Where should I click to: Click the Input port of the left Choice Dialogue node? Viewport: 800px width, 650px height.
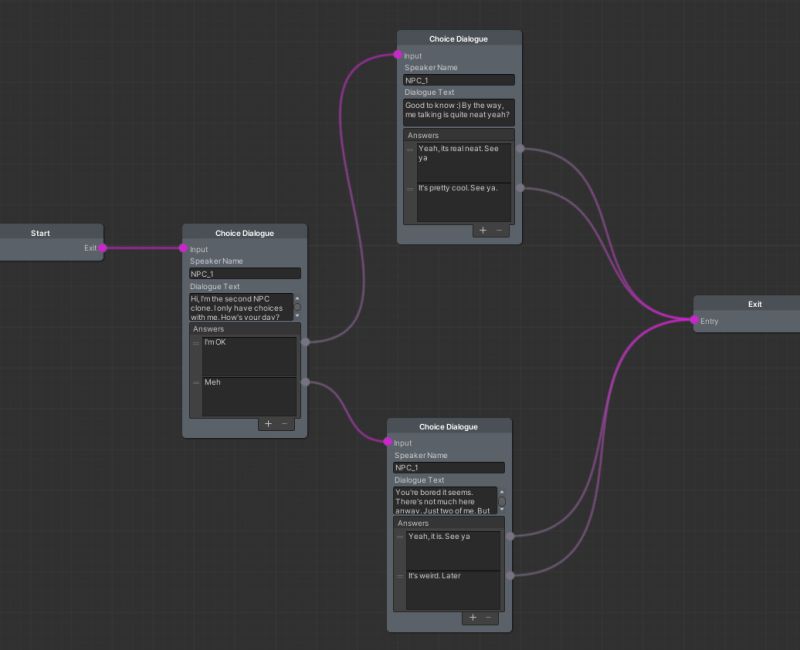point(184,249)
